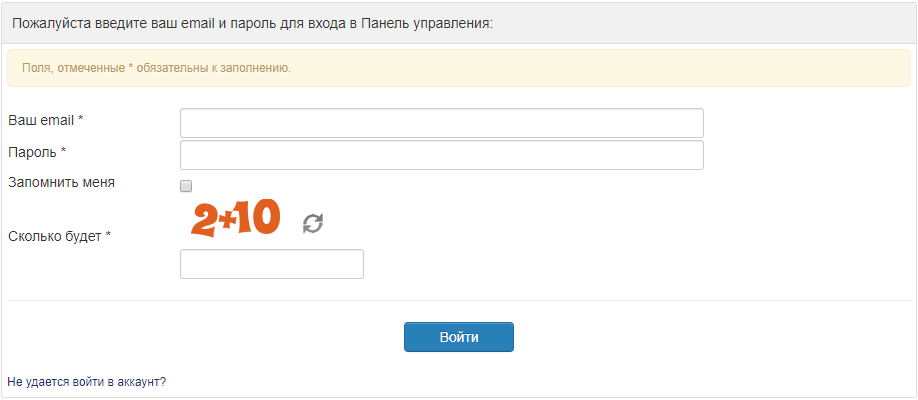Focus the "Пароль" password field
The image size is (918, 400).
point(441,155)
